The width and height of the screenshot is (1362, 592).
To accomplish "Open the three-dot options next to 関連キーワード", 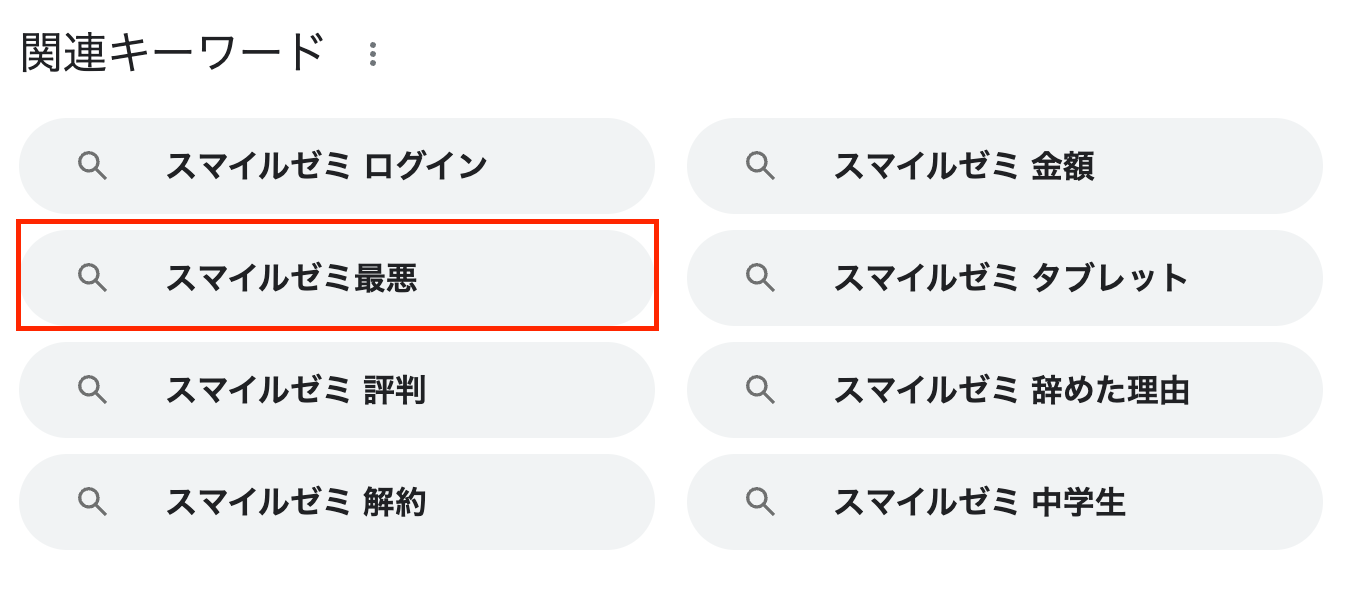I will coord(373,52).
